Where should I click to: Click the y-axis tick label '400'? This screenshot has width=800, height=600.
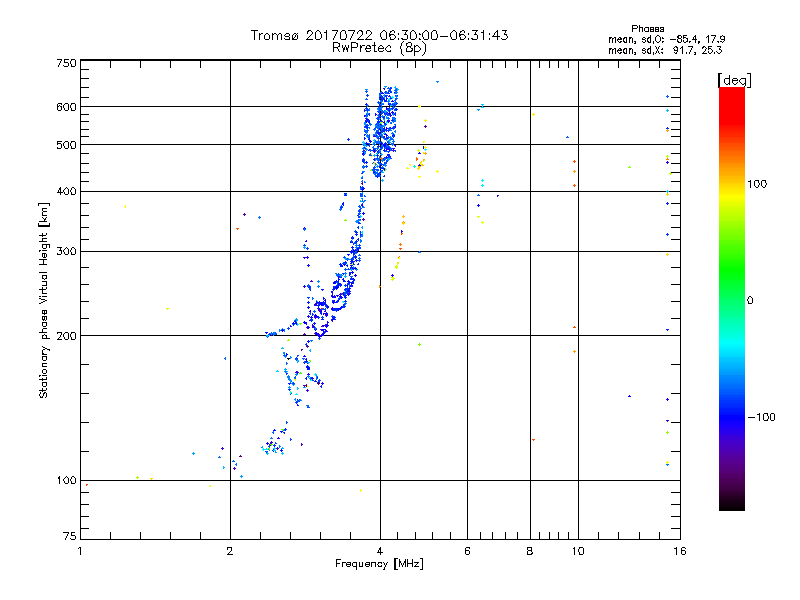click(66, 191)
